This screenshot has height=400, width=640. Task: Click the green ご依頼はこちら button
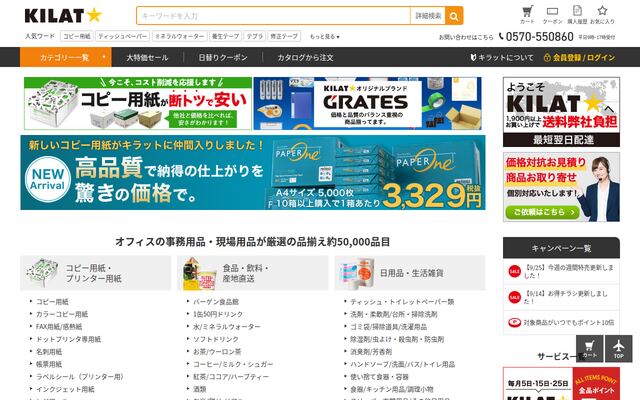point(542,212)
